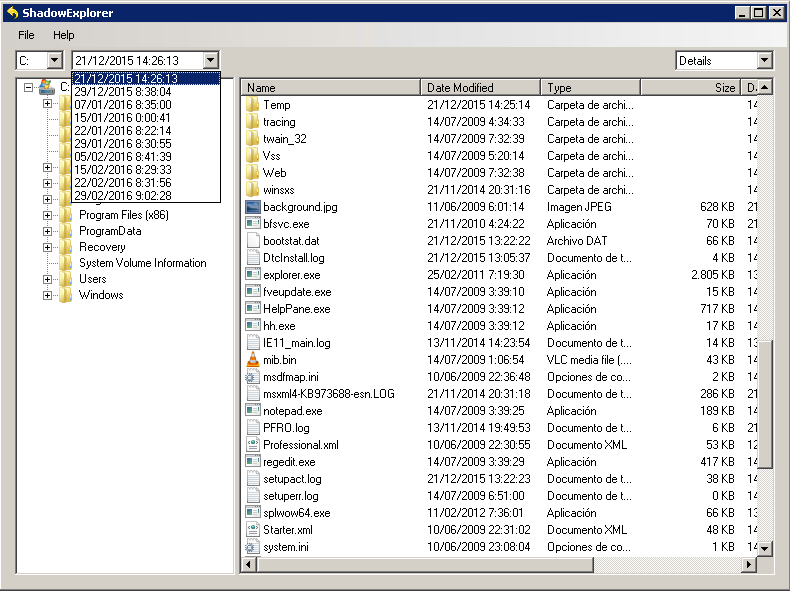Click the Starter.xml document icon
The height and width of the screenshot is (591, 790).
click(252, 530)
